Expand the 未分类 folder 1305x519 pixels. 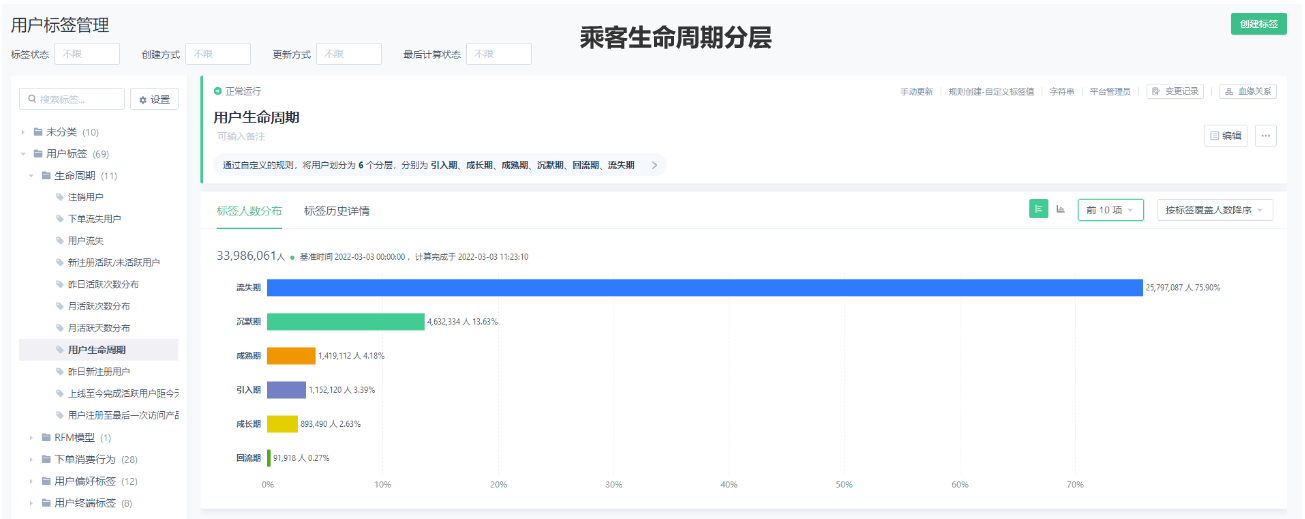[x=24, y=132]
